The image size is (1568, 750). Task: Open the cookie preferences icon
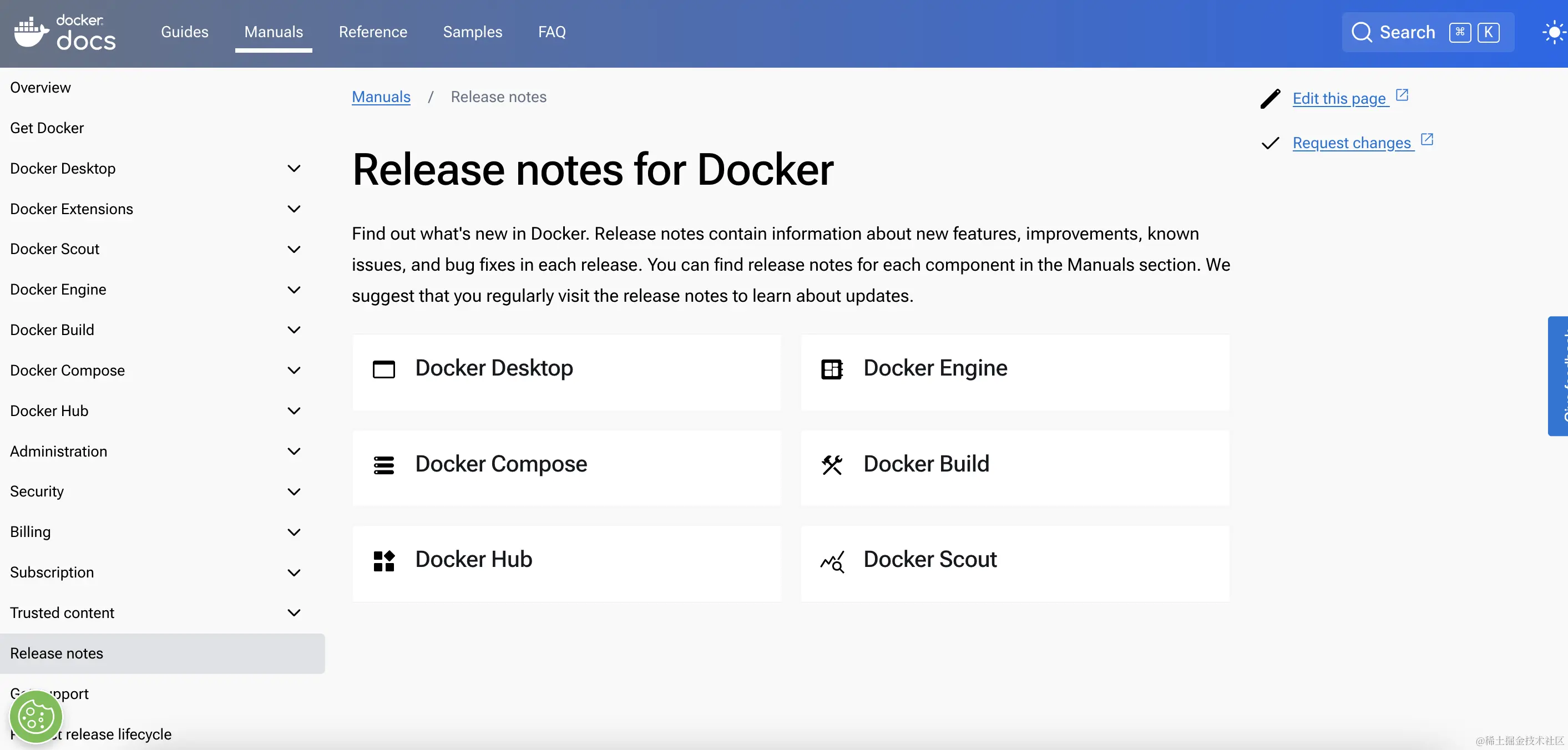click(x=36, y=717)
